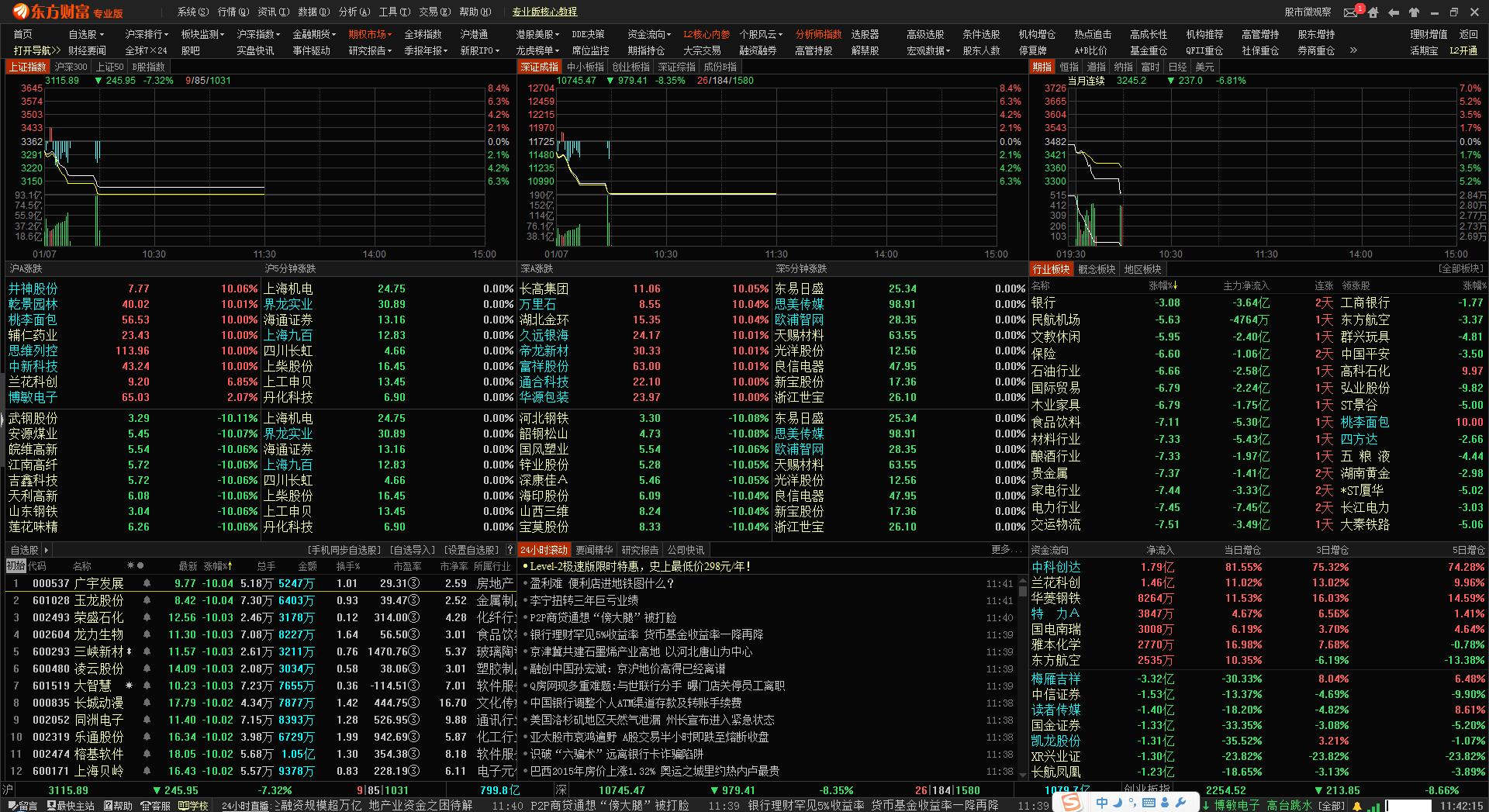Click the green signal strength bars icon
The height and width of the screenshot is (812, 1489).
click(x=1373, y=806)
